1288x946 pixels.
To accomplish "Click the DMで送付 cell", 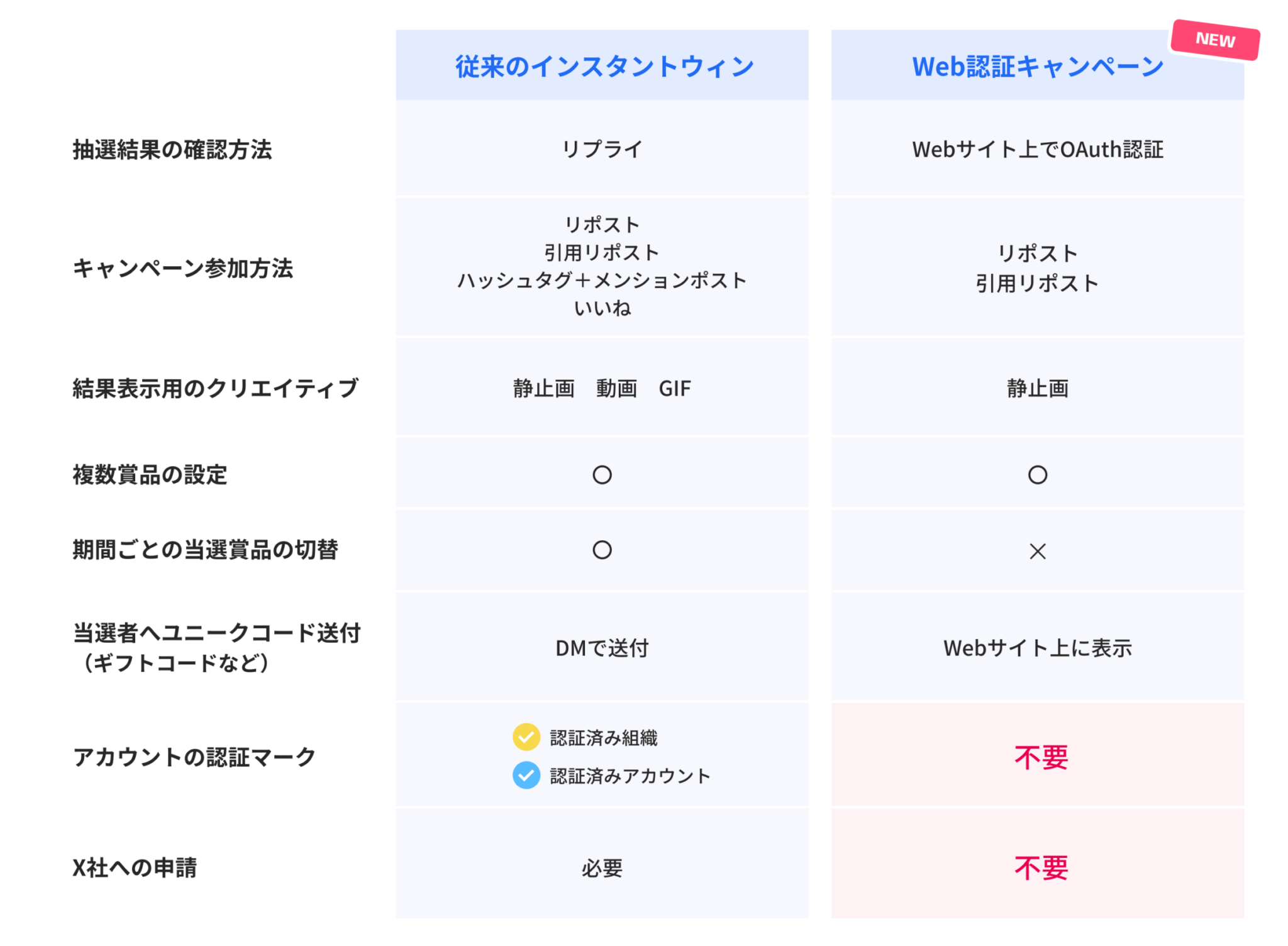I will pyautogui.click(x=602, y=648).
